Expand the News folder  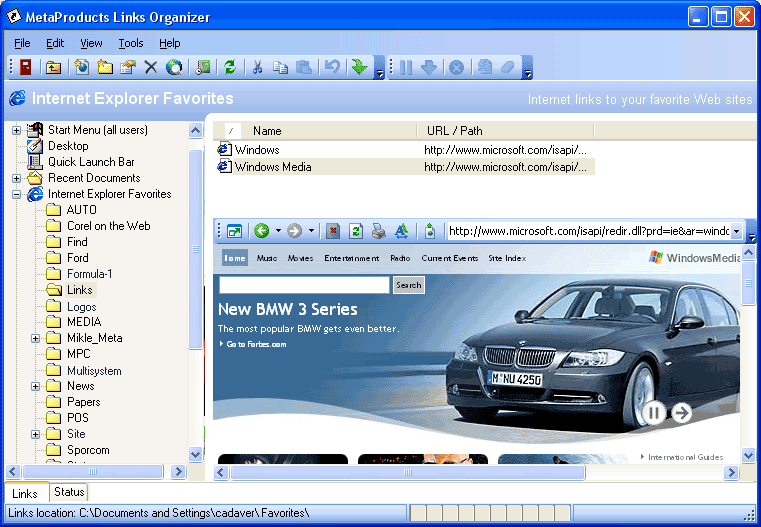35,386
